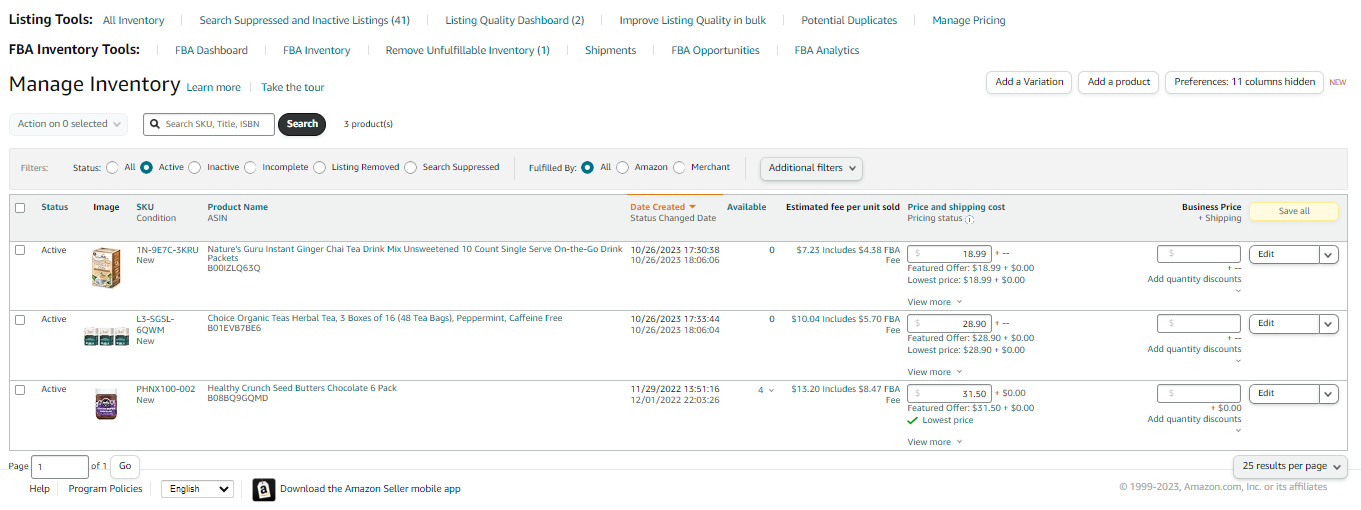Go to Manage Pricing
Viewport: 1361px width, 510px height.
coord(969,20)
